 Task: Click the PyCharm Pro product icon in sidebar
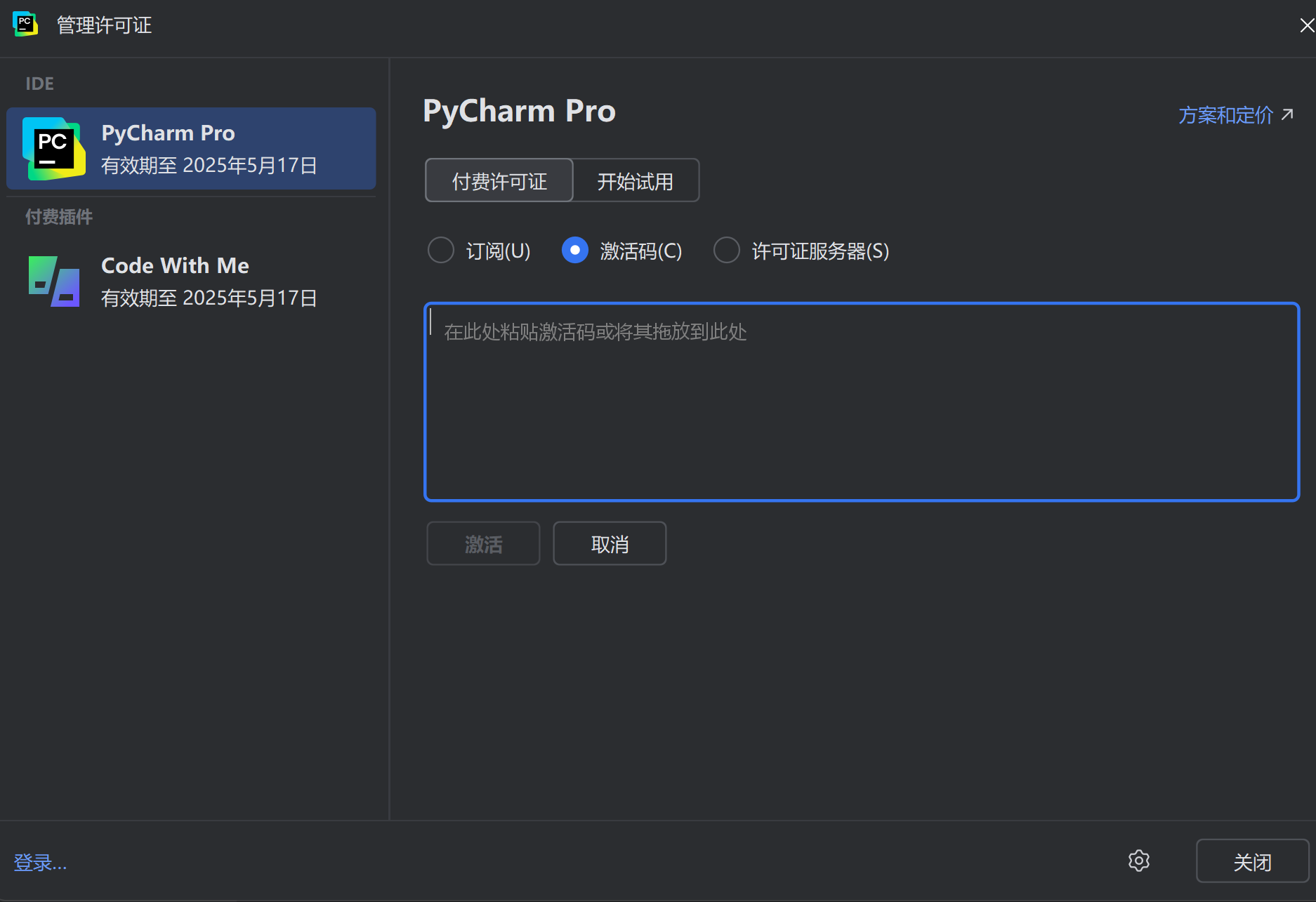(x=54, y=149)
